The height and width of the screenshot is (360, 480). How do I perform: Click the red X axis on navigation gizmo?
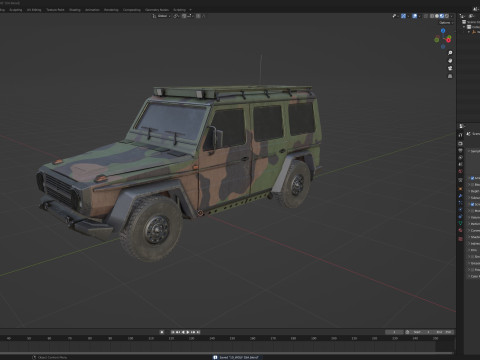448,40
